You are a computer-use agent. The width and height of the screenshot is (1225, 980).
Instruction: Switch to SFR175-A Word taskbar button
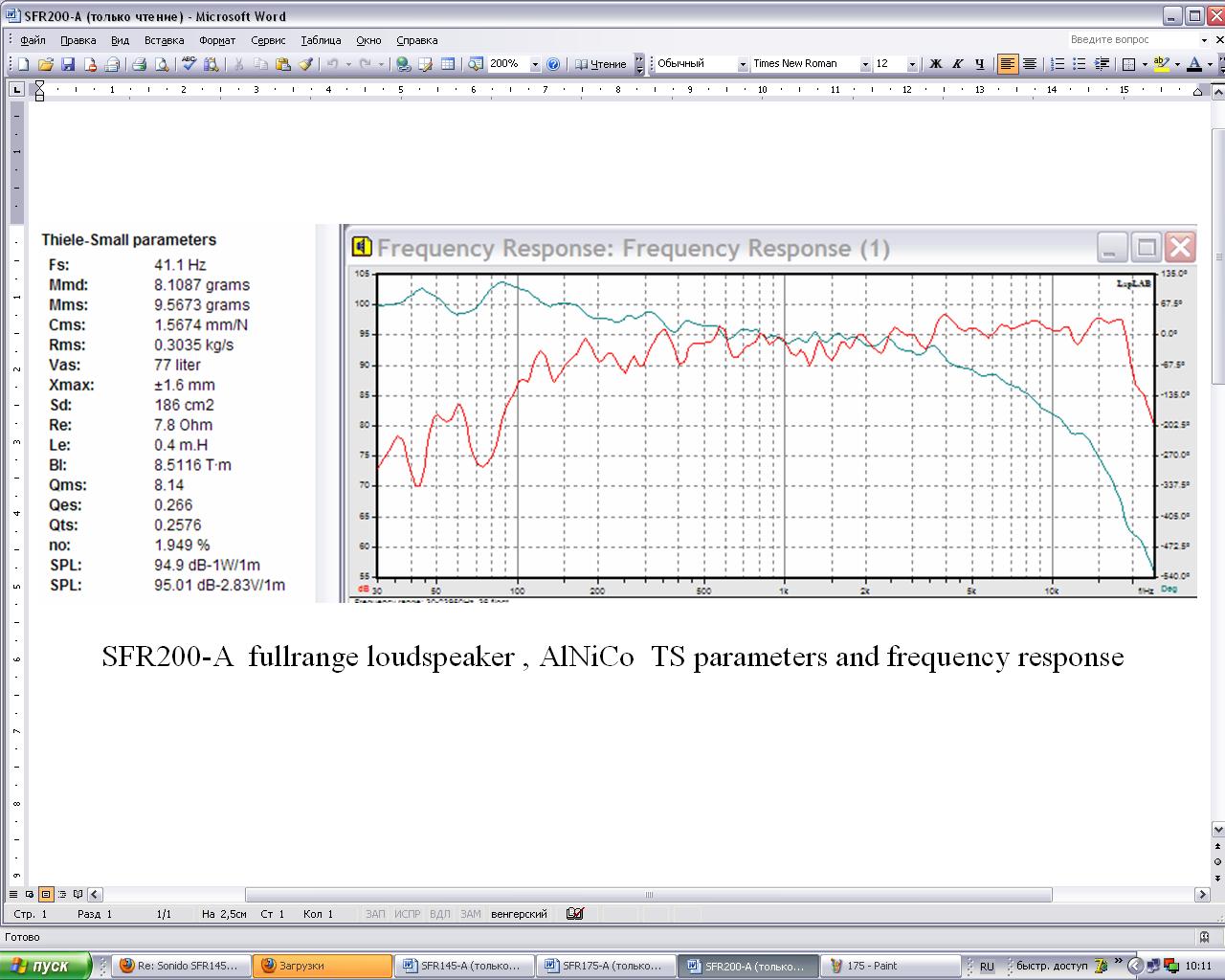605,966
